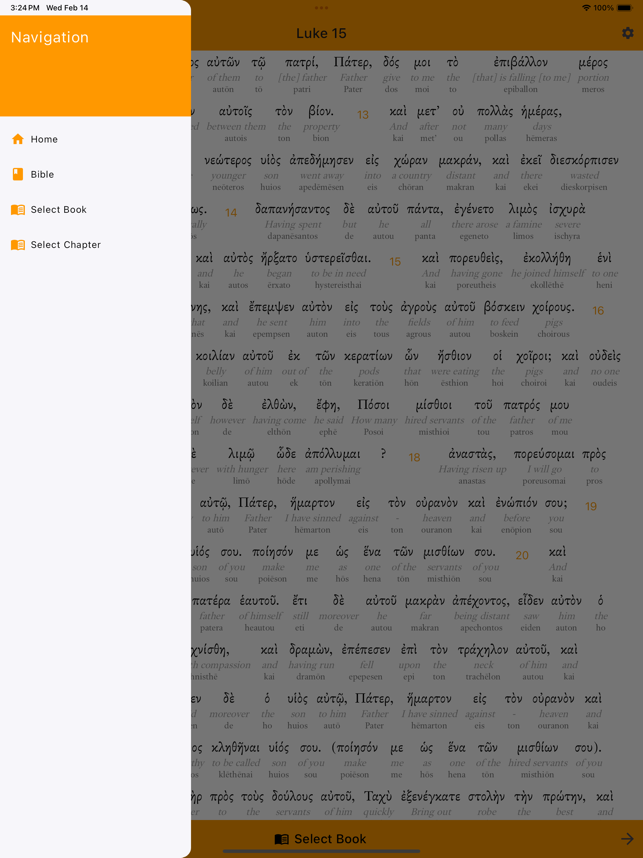Click the verse 13 number marker

363,115
